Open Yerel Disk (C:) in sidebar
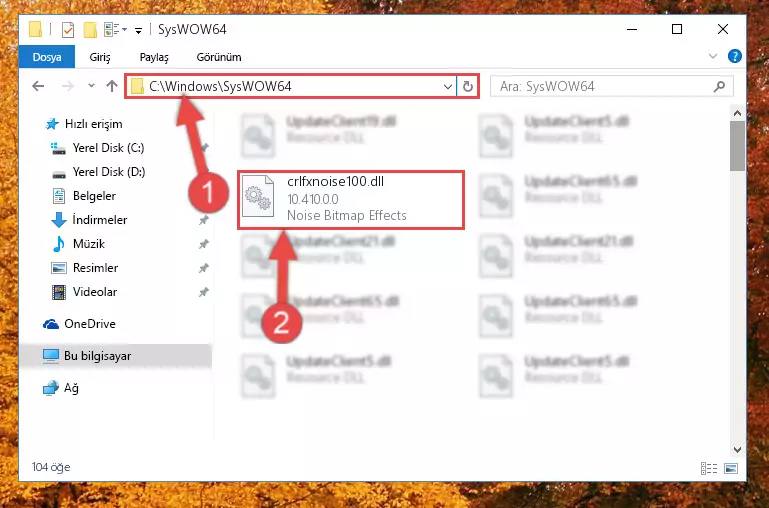769x508 pixels. pyautogui.click(x=108, y=148)
